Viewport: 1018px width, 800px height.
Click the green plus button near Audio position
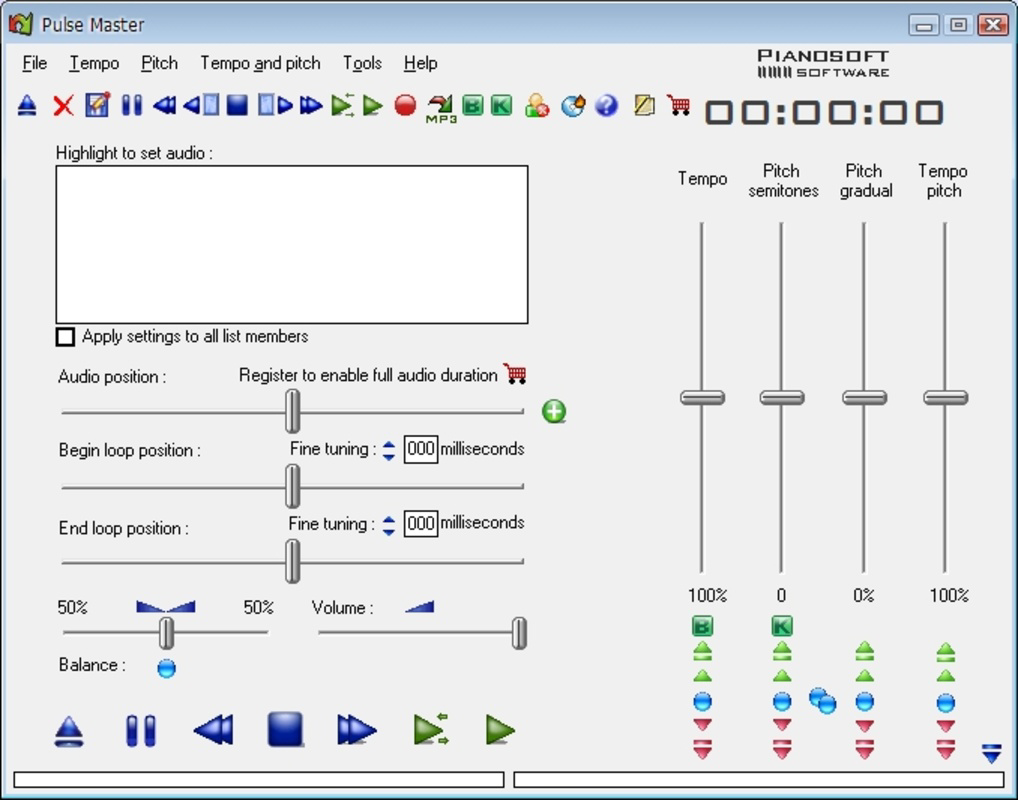click(x=554, y=411)
